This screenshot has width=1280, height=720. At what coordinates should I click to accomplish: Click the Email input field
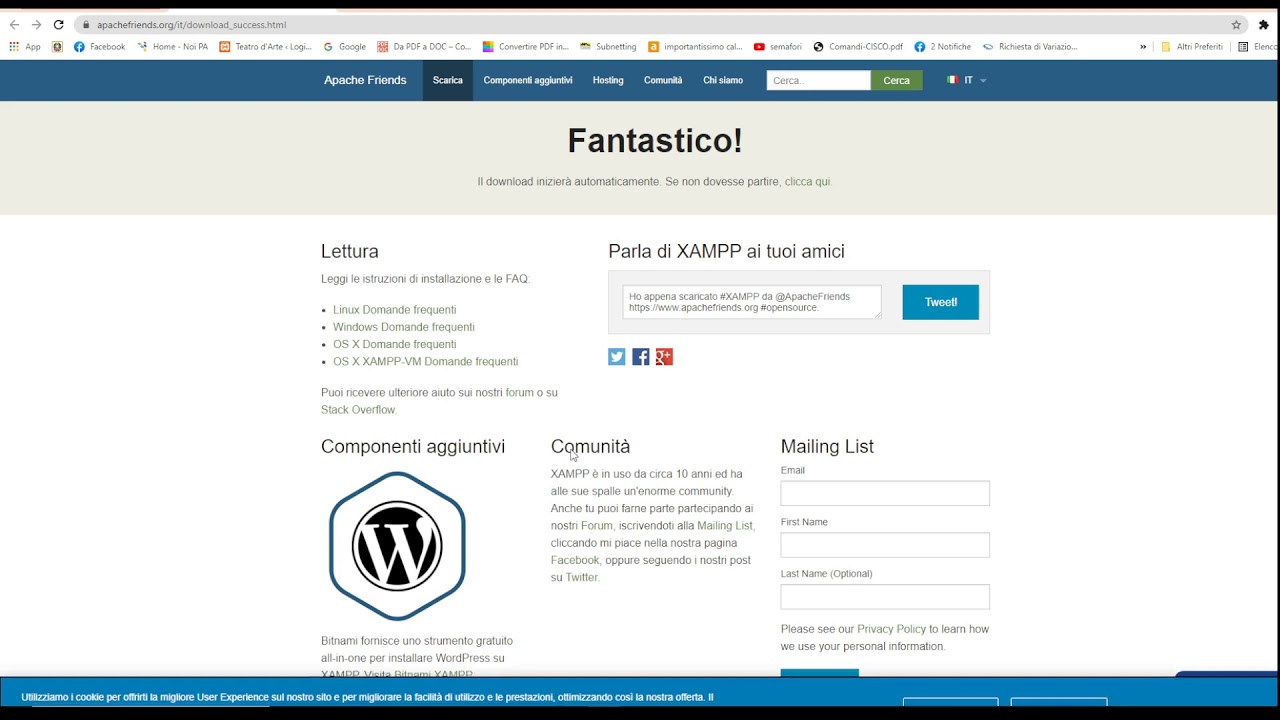885,493
